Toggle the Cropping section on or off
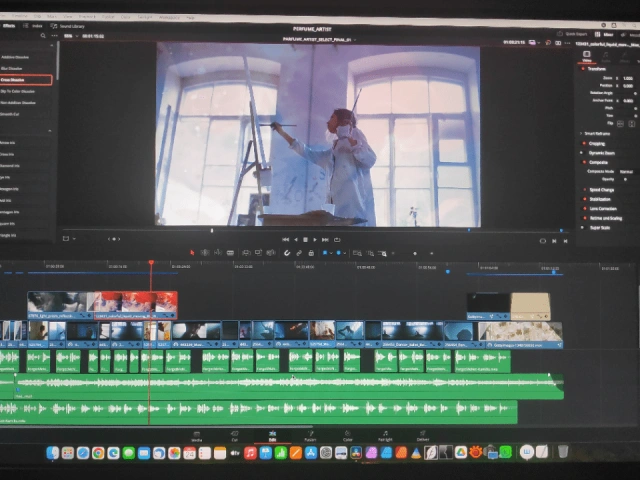This screenshot has height=480, width=640. (x=584, y=143)
